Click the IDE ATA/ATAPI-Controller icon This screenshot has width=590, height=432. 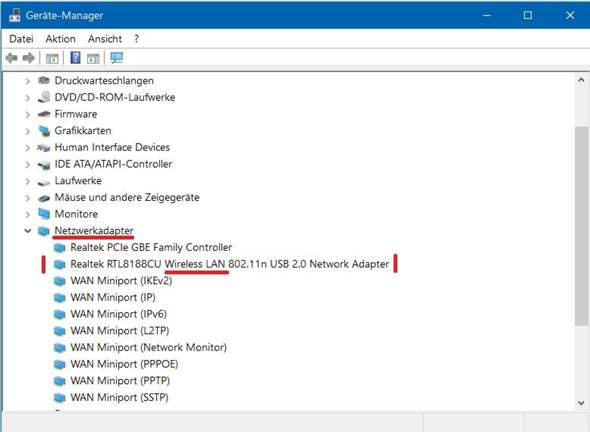[44, 164]
